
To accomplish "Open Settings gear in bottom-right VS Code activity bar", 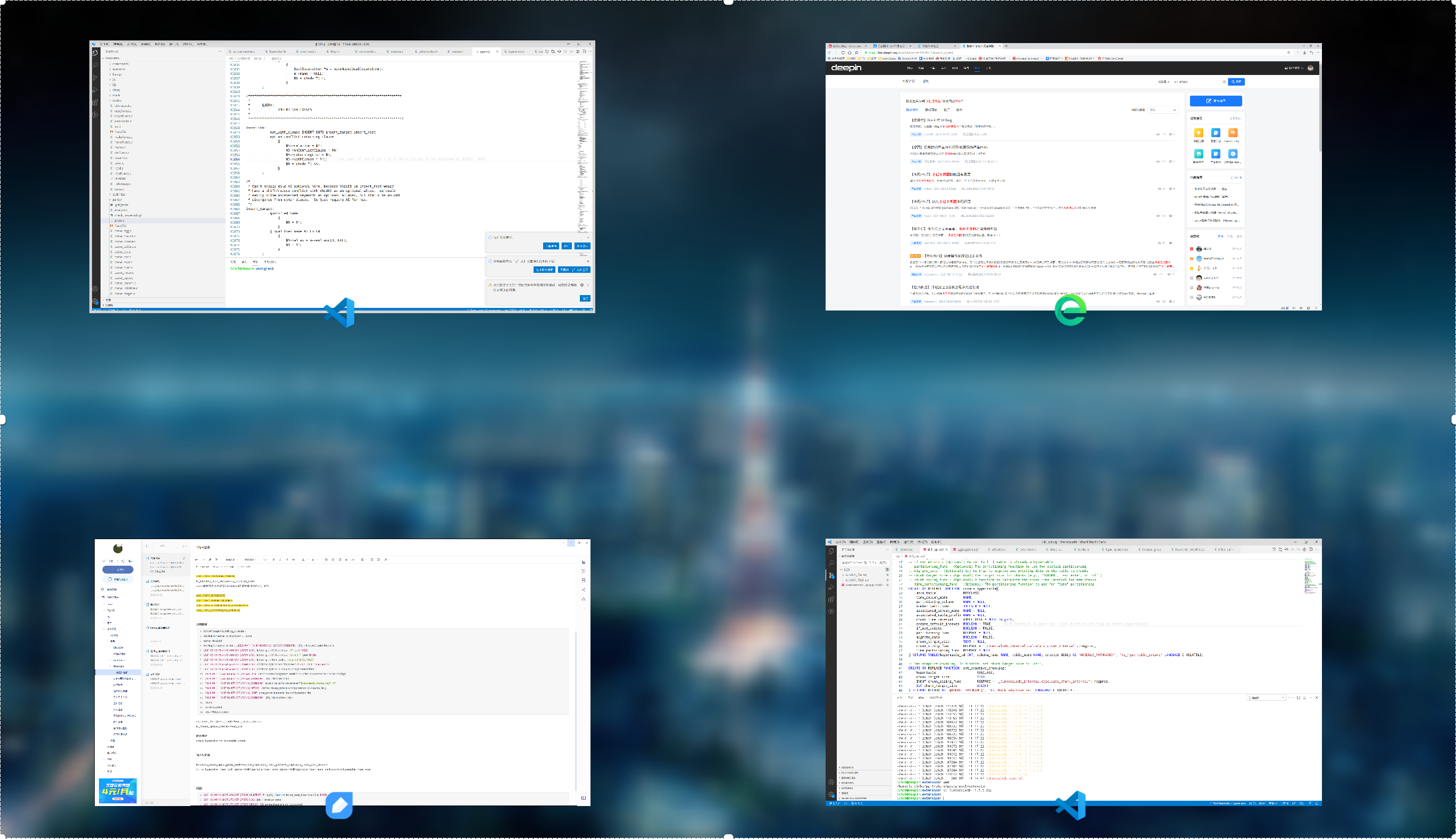I will point(831,794).
